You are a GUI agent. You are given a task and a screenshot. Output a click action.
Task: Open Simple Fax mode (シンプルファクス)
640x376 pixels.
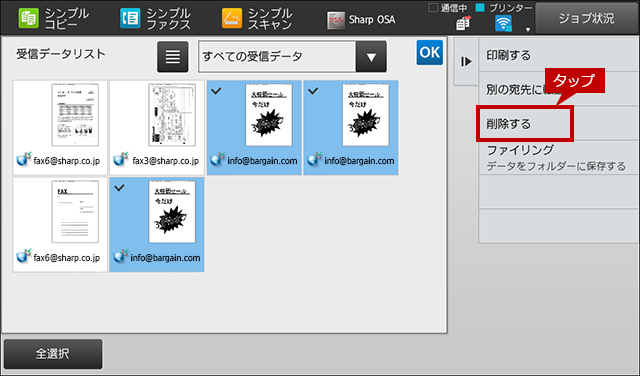[156, 19]
